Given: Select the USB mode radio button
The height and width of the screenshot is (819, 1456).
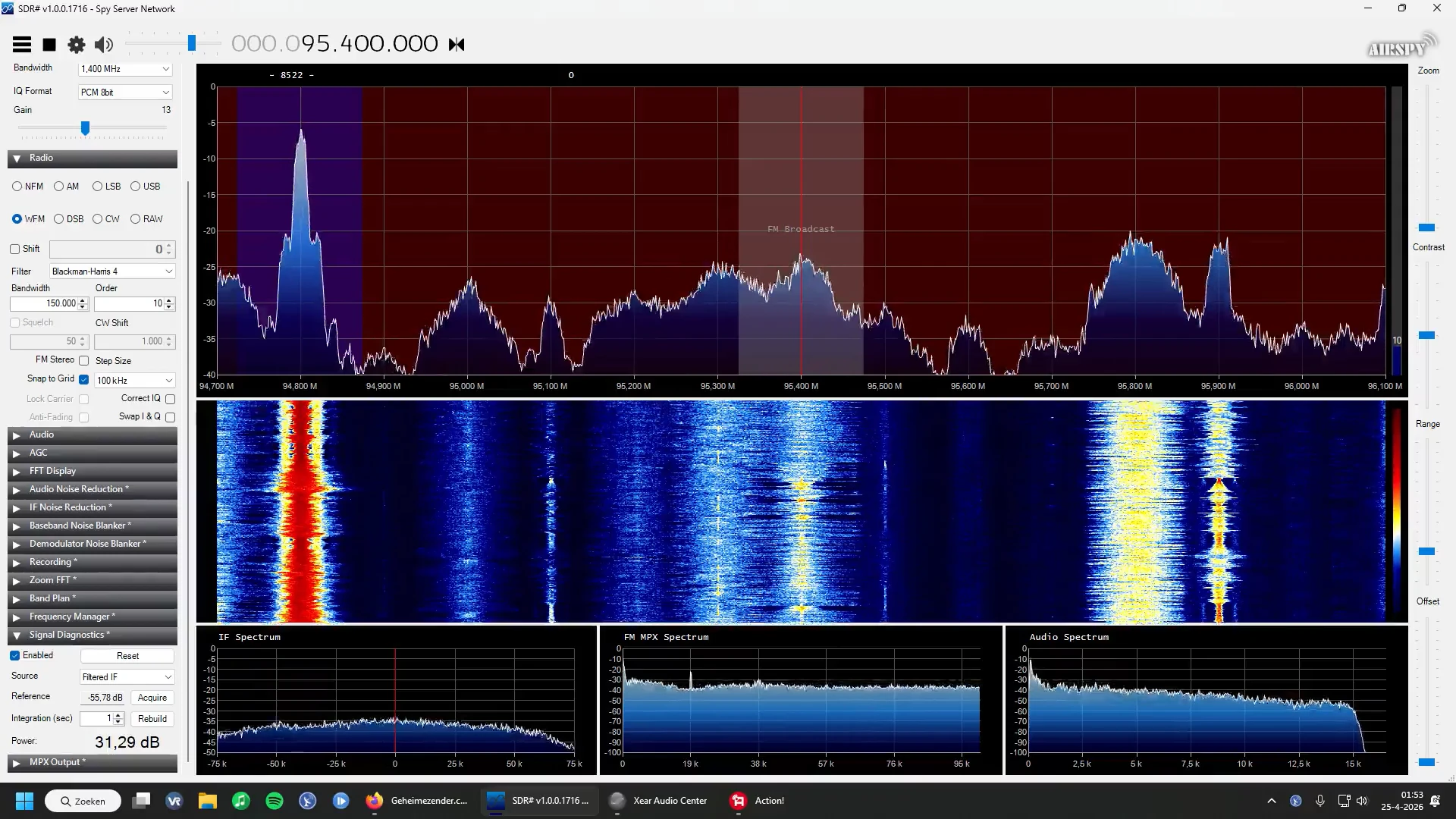Looking at the screenshot, I should [x=135, y=187].
